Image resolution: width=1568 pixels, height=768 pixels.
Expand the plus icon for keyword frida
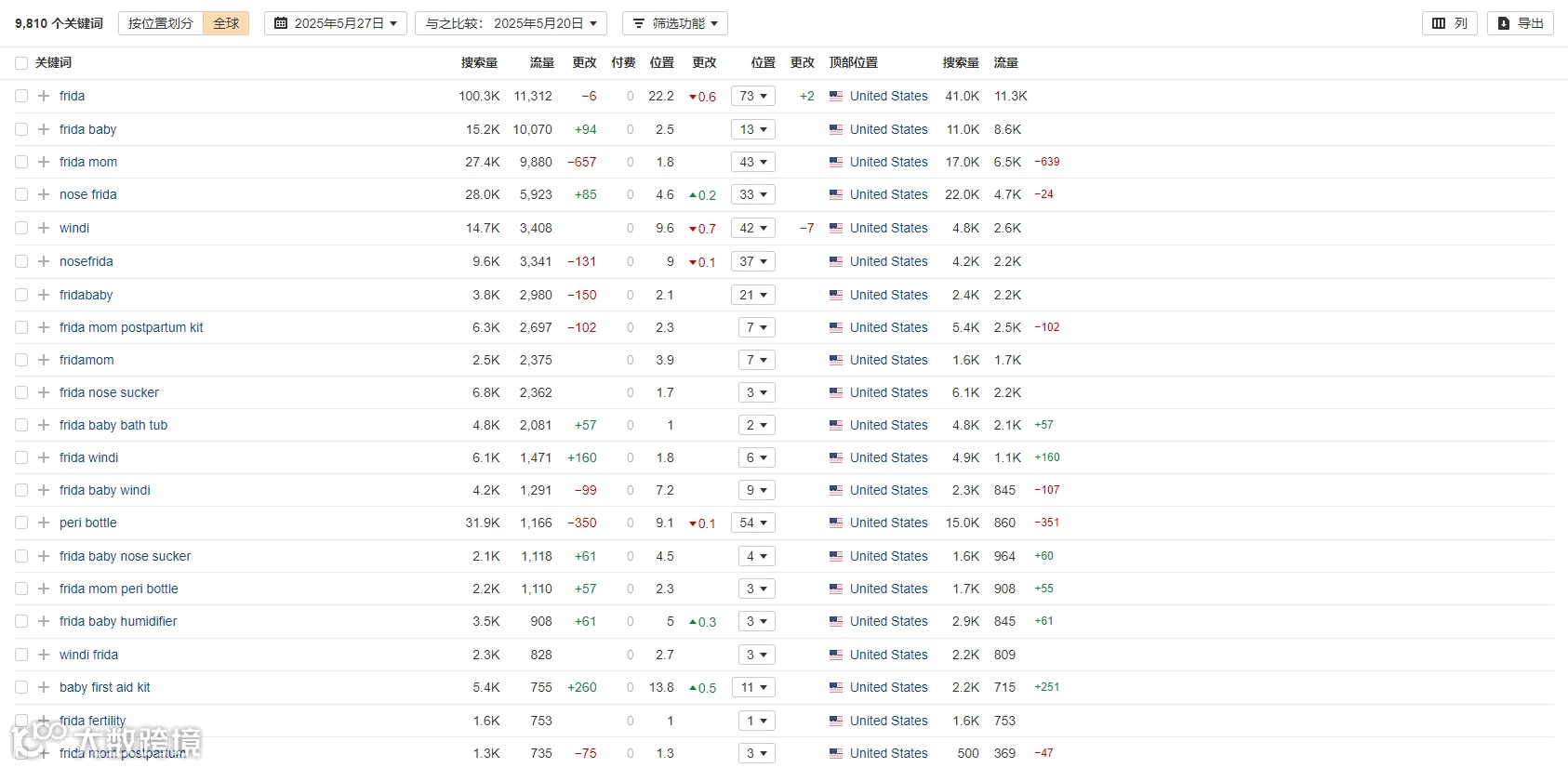tap(44, 96)
